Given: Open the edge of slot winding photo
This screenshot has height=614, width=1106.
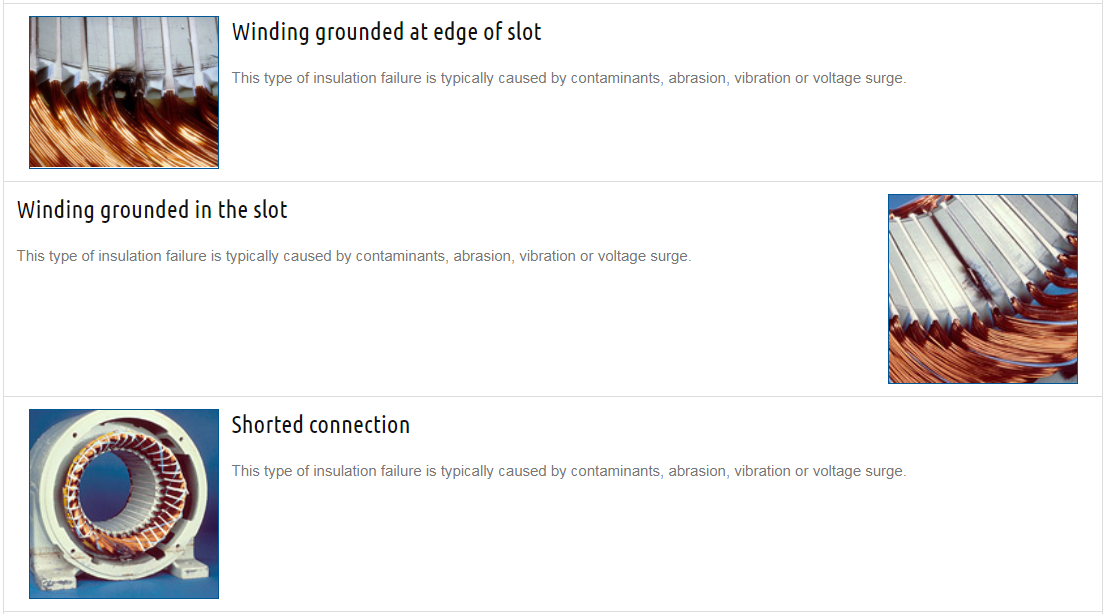Looking at the screenshot, I should point(124,92).
